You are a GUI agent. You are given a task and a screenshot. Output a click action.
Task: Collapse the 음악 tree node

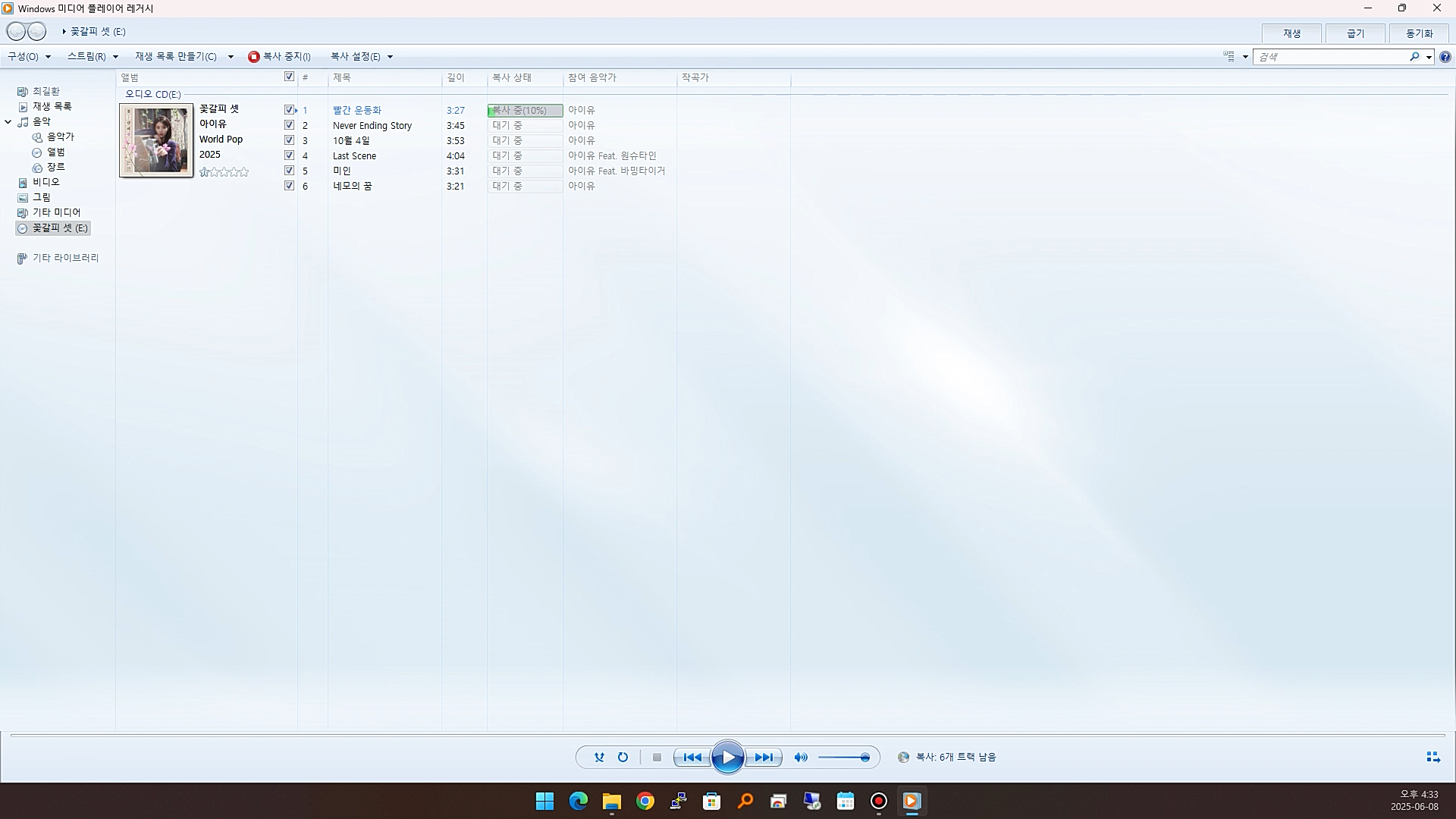[x=8, y=121]
